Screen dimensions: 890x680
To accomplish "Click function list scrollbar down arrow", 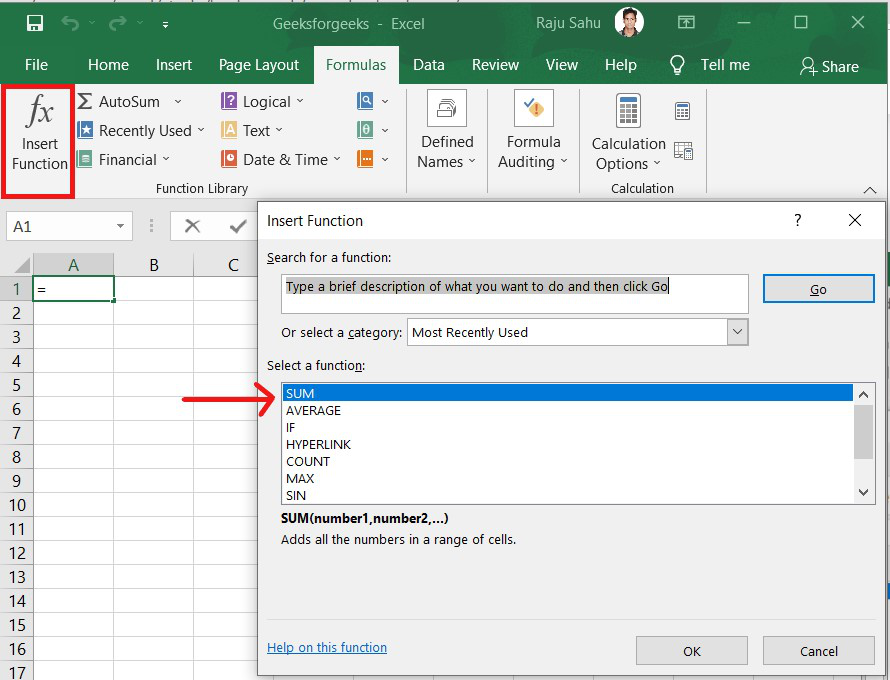I will (x=863, y=492).
